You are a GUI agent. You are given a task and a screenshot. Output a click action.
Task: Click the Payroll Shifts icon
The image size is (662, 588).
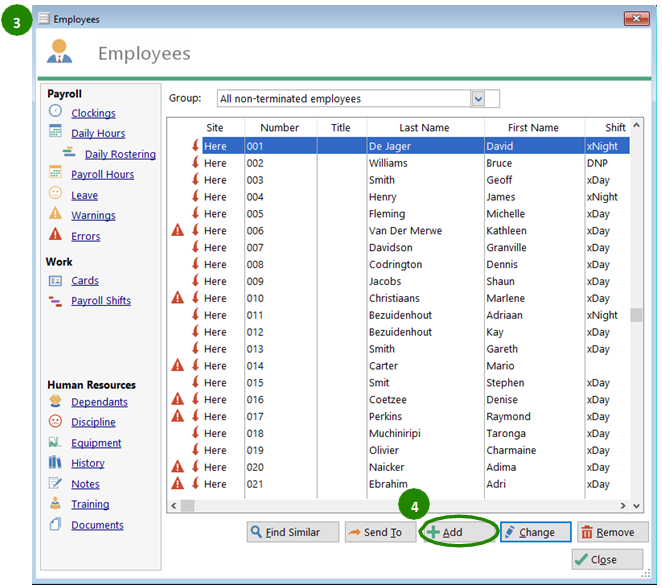pyautogui.click(x=55, y=301)
